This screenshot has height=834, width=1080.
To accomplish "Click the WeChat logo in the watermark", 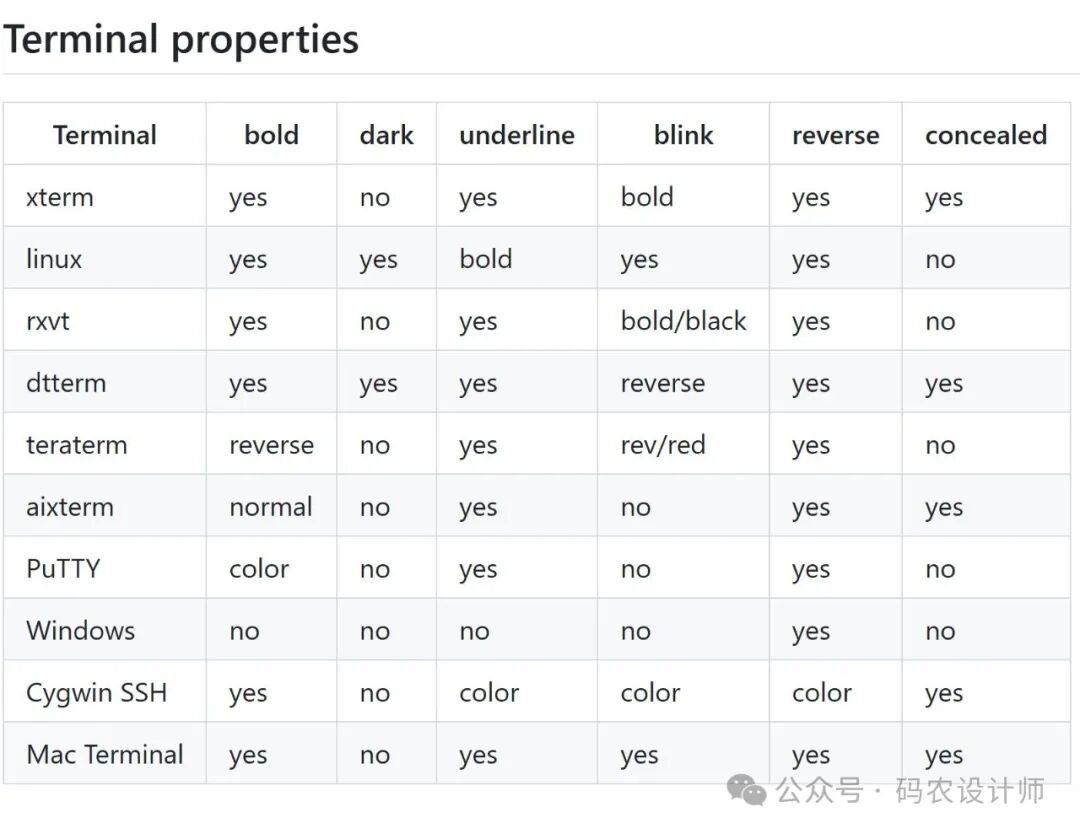I will (x=747, y=791).
